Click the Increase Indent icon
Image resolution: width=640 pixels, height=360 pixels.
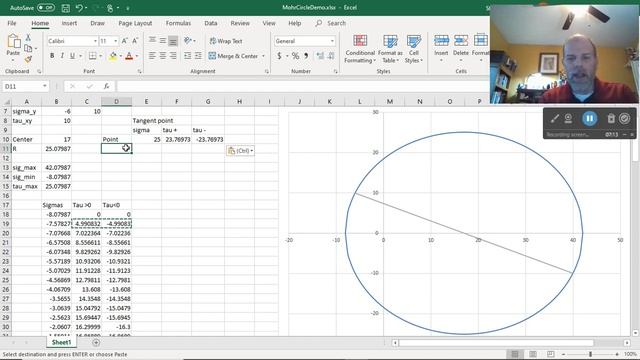(198, 56)
